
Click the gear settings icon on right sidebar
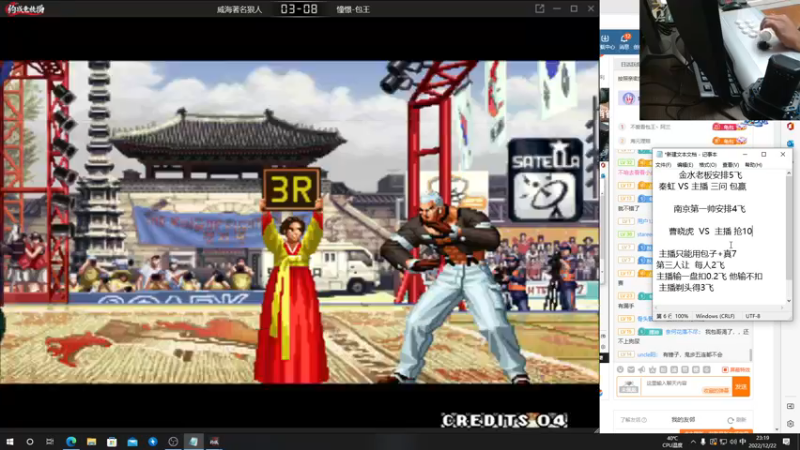click(x=790, y=423)
